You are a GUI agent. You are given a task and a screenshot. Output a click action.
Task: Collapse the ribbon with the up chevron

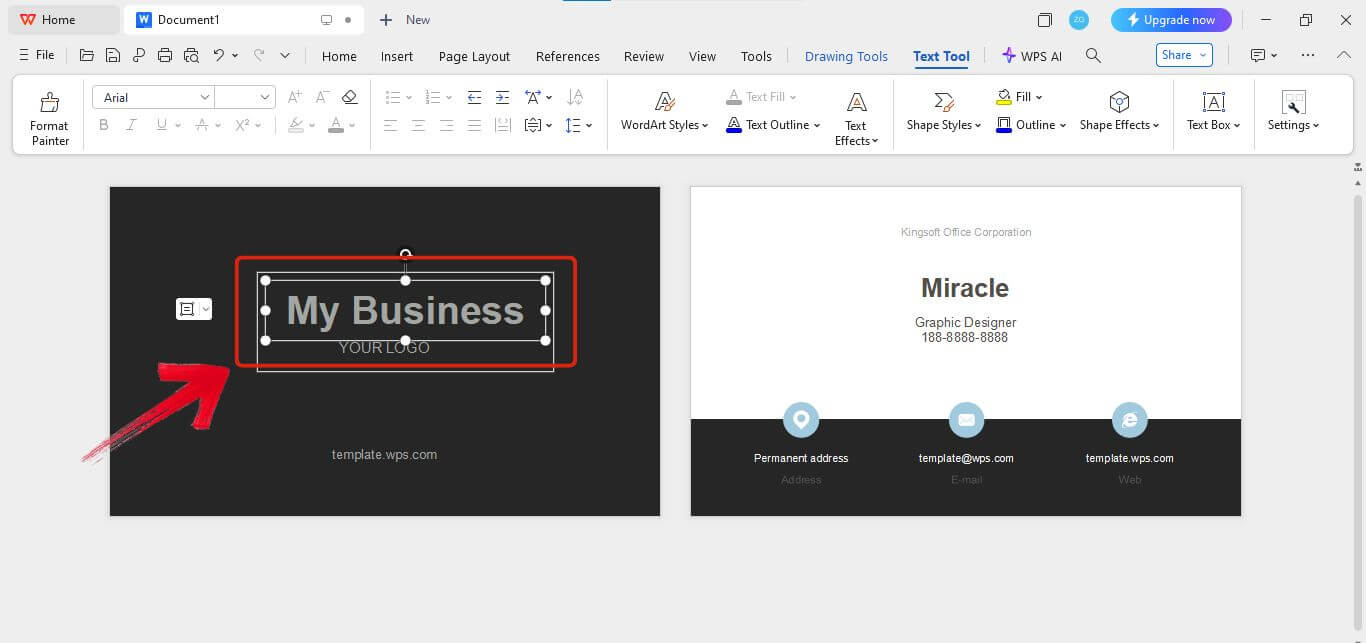[x=1344, y=55]
